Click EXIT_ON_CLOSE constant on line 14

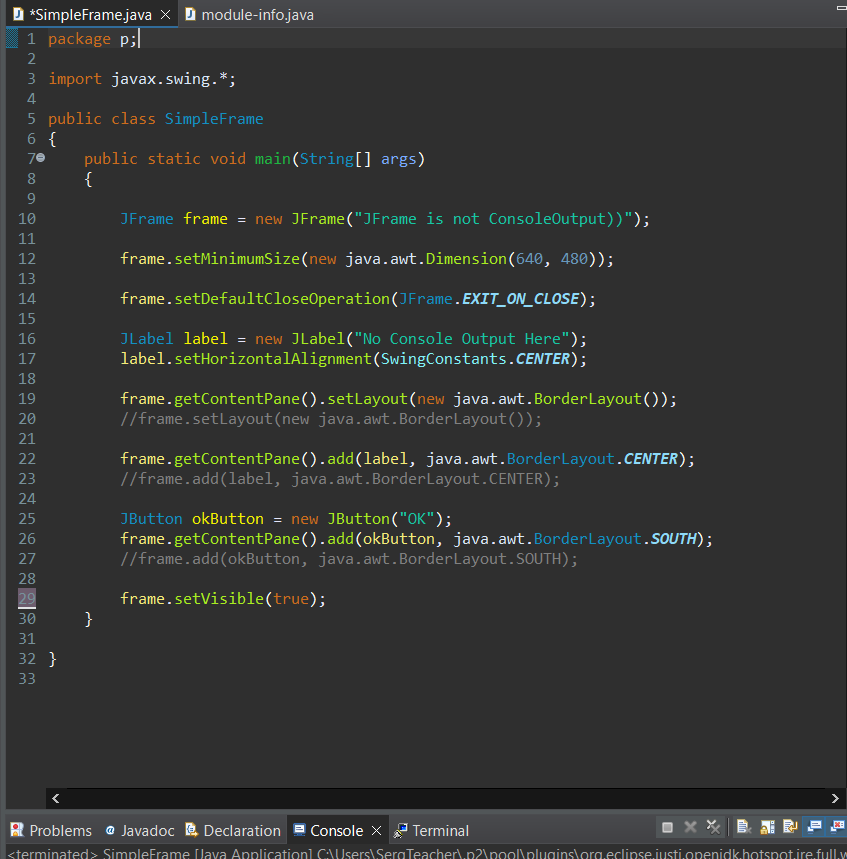pos(520,299)
